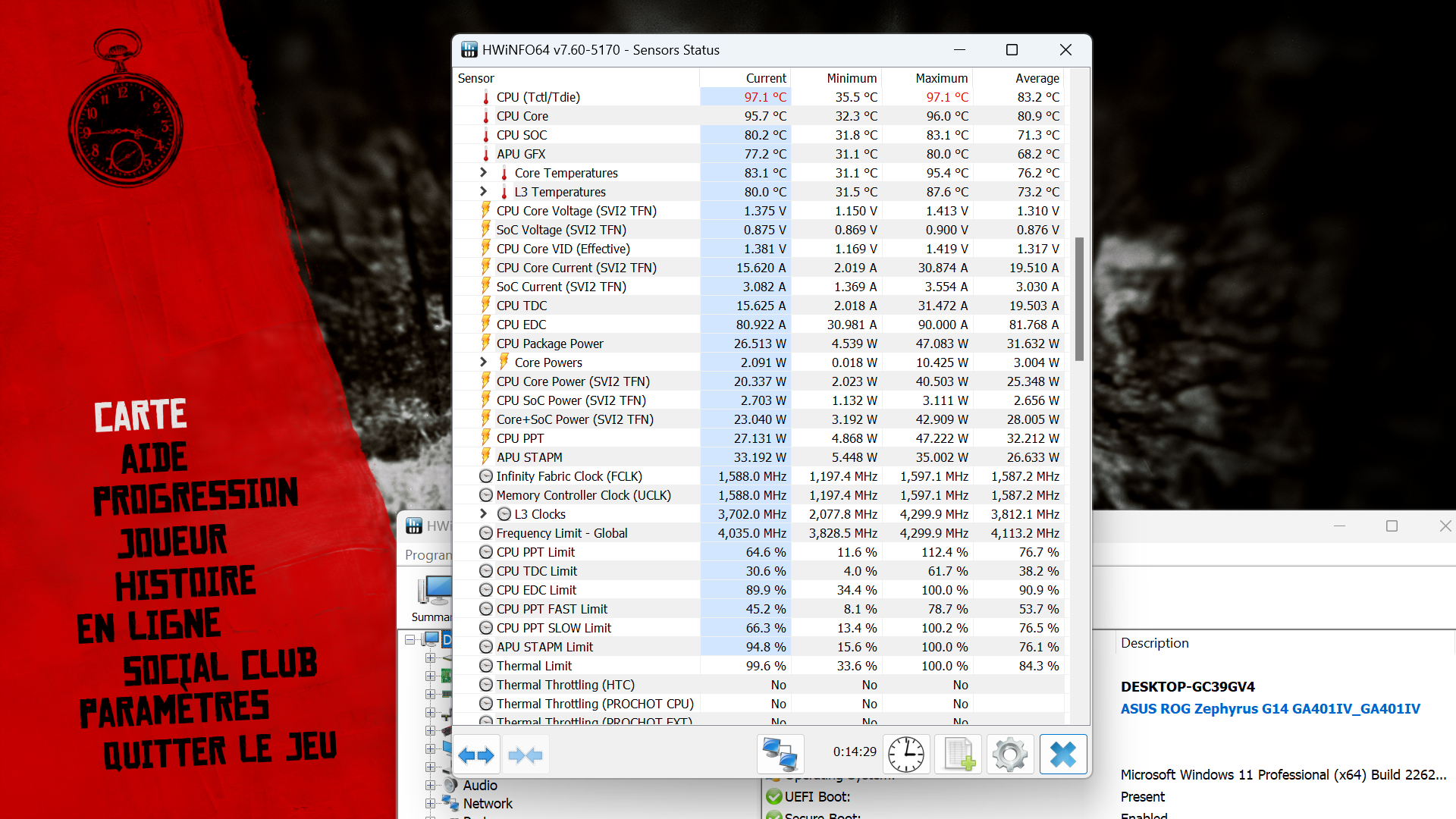
Task: Click the Description column header in main window
Action: 1155,643
